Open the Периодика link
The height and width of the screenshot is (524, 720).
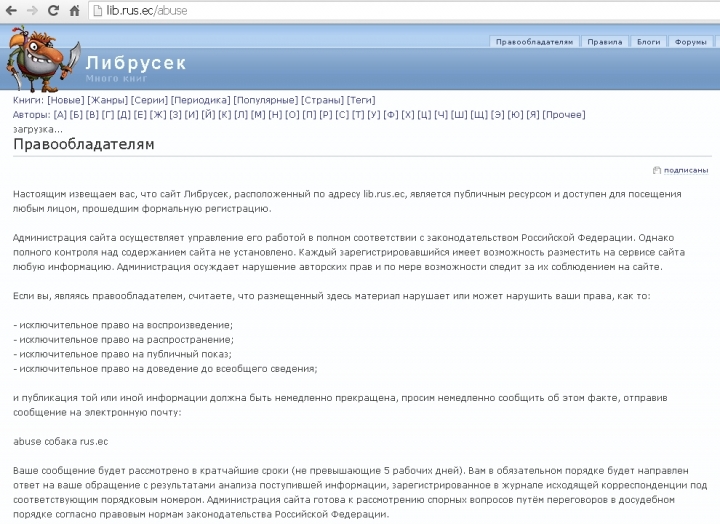click(201, 100)
